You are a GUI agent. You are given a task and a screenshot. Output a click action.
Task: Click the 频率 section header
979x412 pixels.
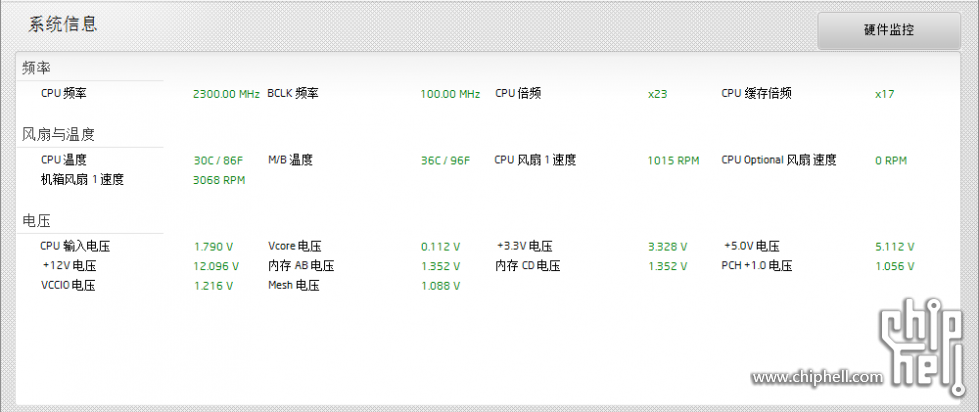pos(36,67)
